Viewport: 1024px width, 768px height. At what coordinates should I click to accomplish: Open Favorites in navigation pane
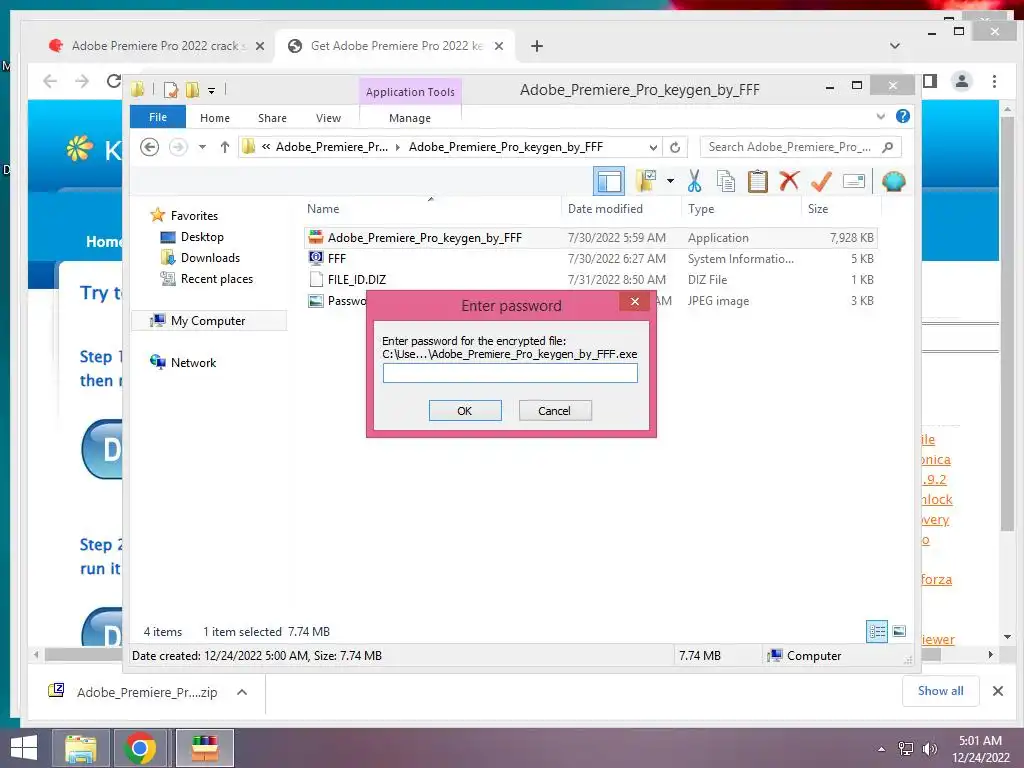point(194,216)
